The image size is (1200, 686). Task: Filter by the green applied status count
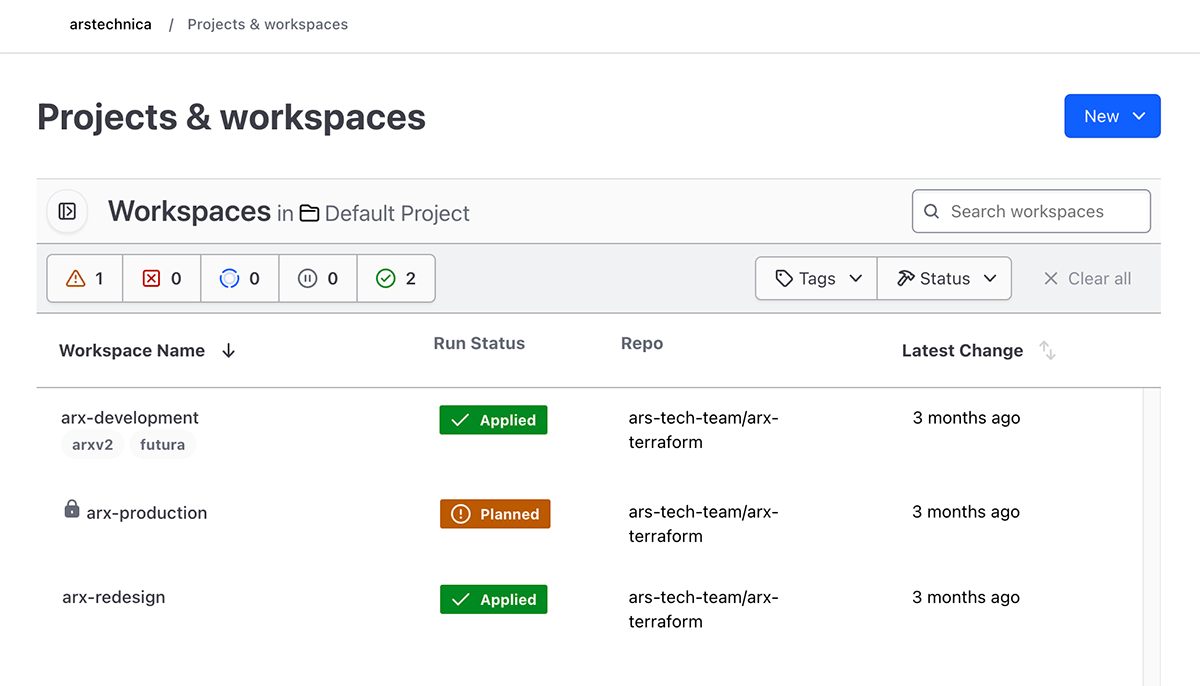(396, 278)
